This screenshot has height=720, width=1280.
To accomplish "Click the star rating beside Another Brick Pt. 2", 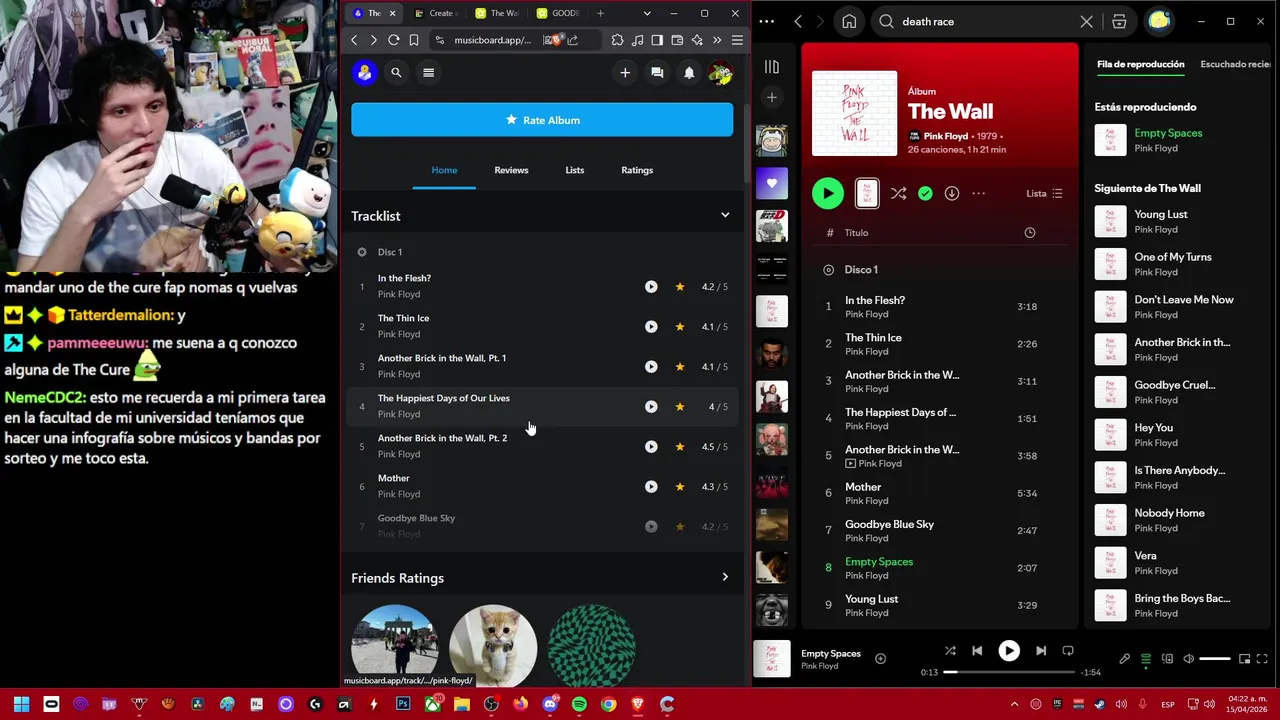I will click(x=680, y=446).
